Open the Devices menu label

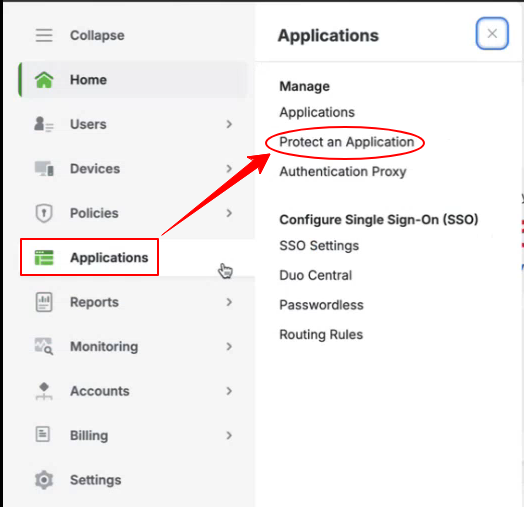(95, 168)
